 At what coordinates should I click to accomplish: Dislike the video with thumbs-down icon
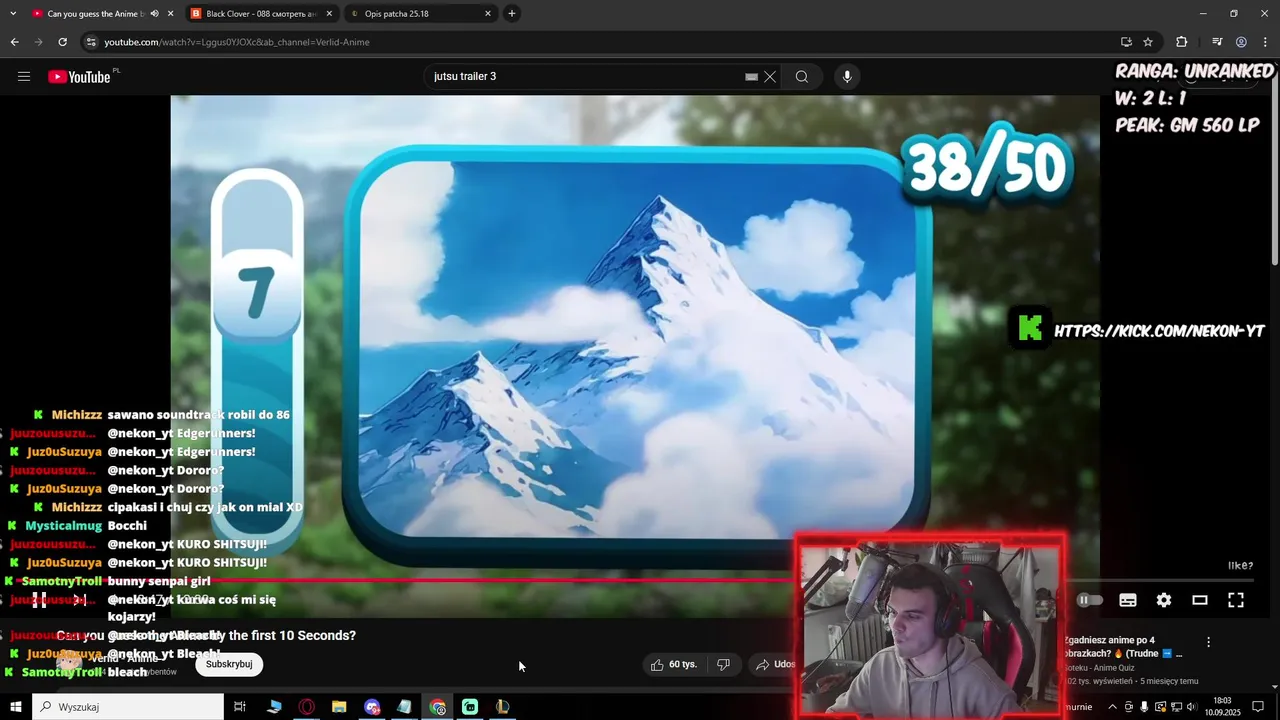coord(724,664)
